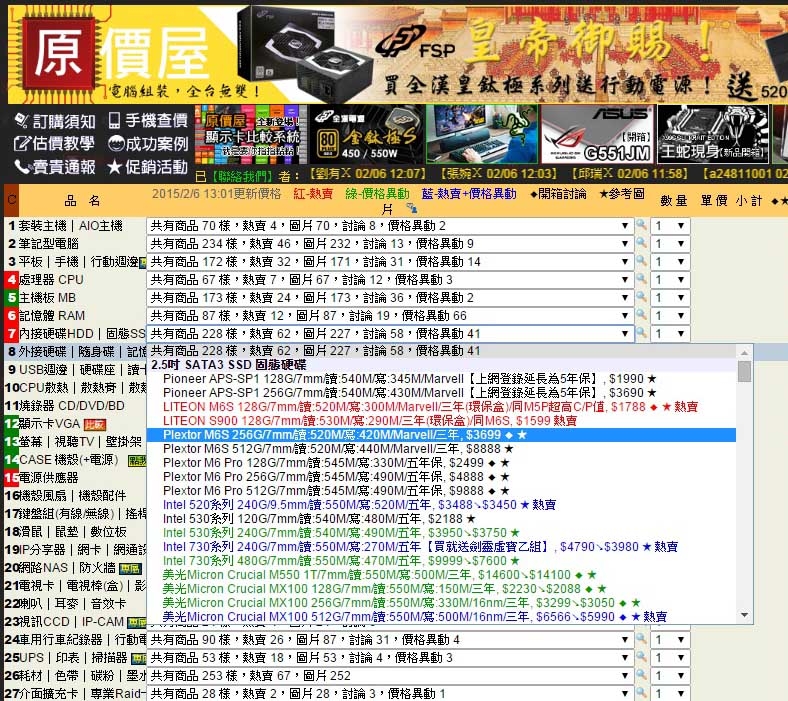
Task: Open 促銷活動 promotions link
Action: [x=148, y=167]
